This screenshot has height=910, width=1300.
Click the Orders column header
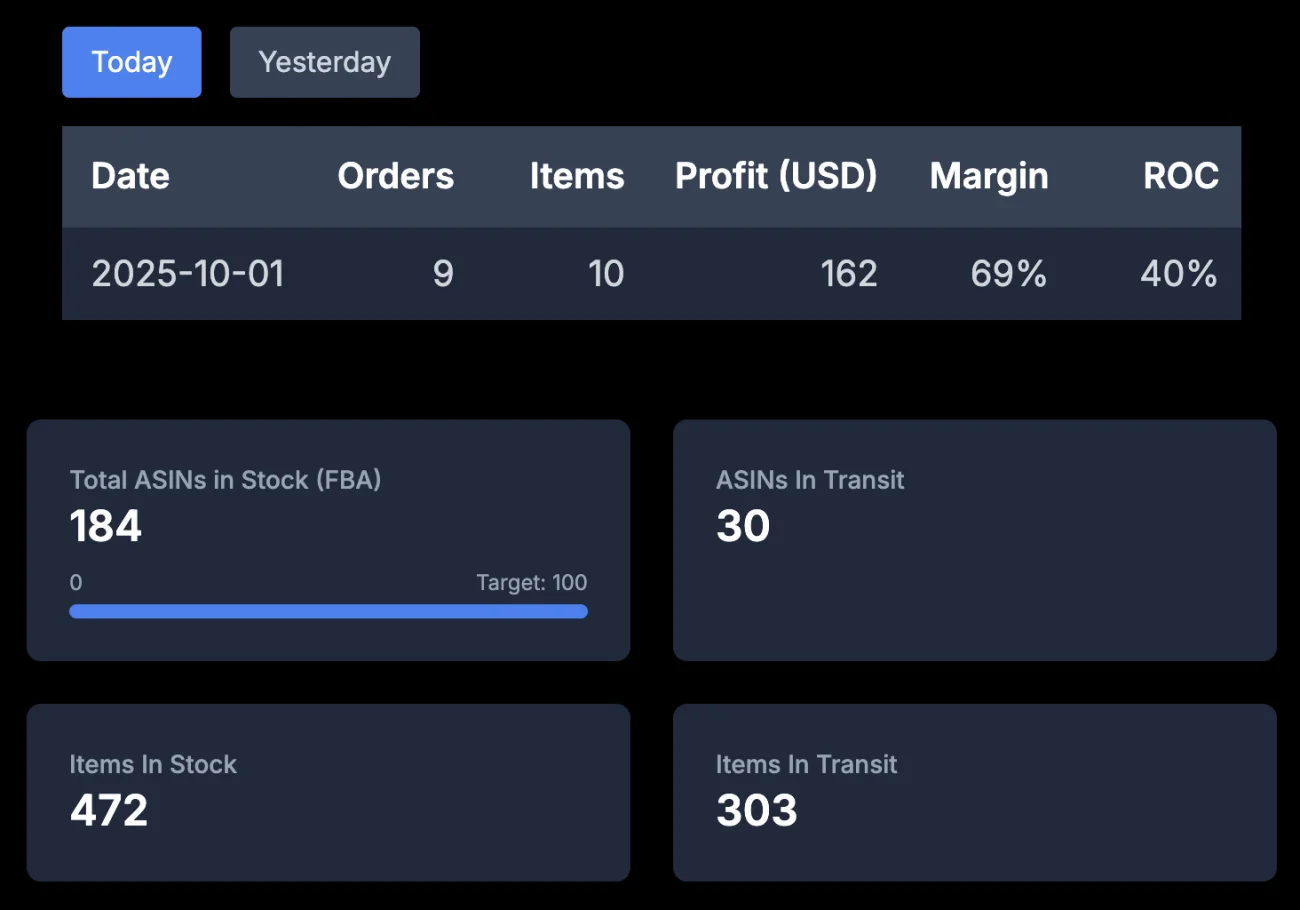[395, 176]
